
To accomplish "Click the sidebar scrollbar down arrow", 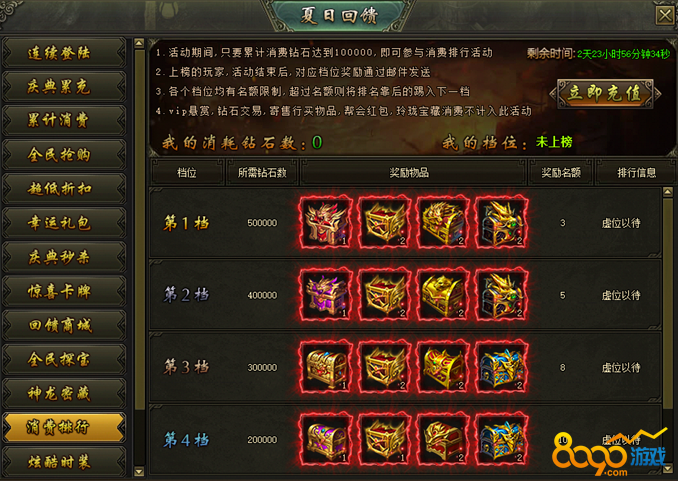I will (x=139, y=471).
